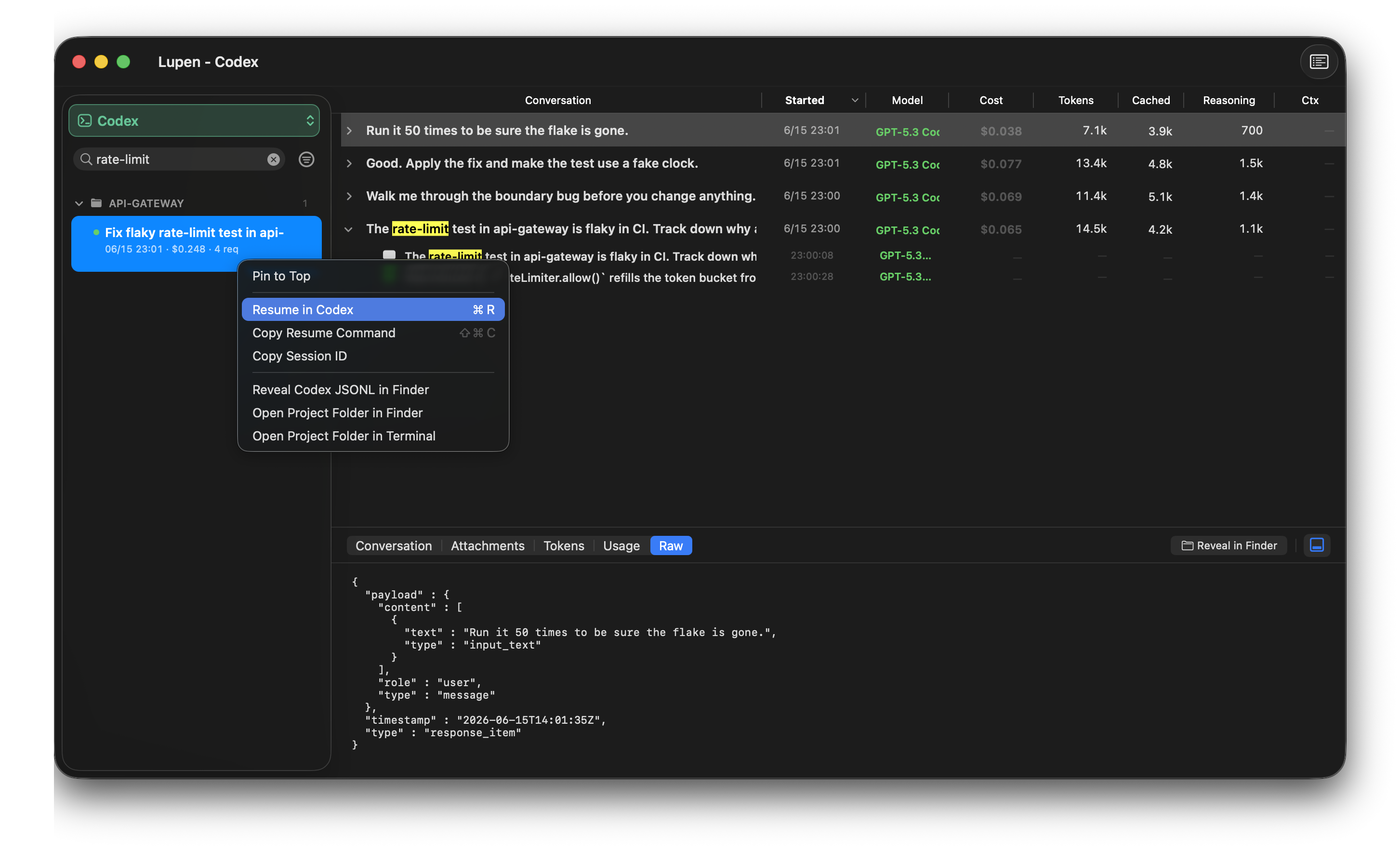Select Copy Resume Command
The height and width of the screenshot is (850, 1400).
click(373, 333)
